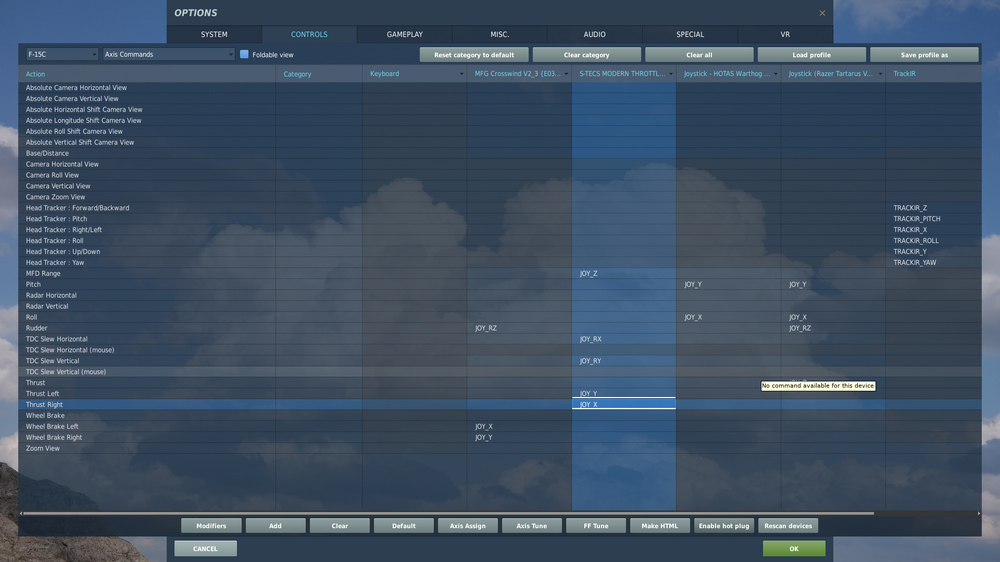
Task: Open the F-15C aircraft dropdown
Action: [x=62, y=54]
